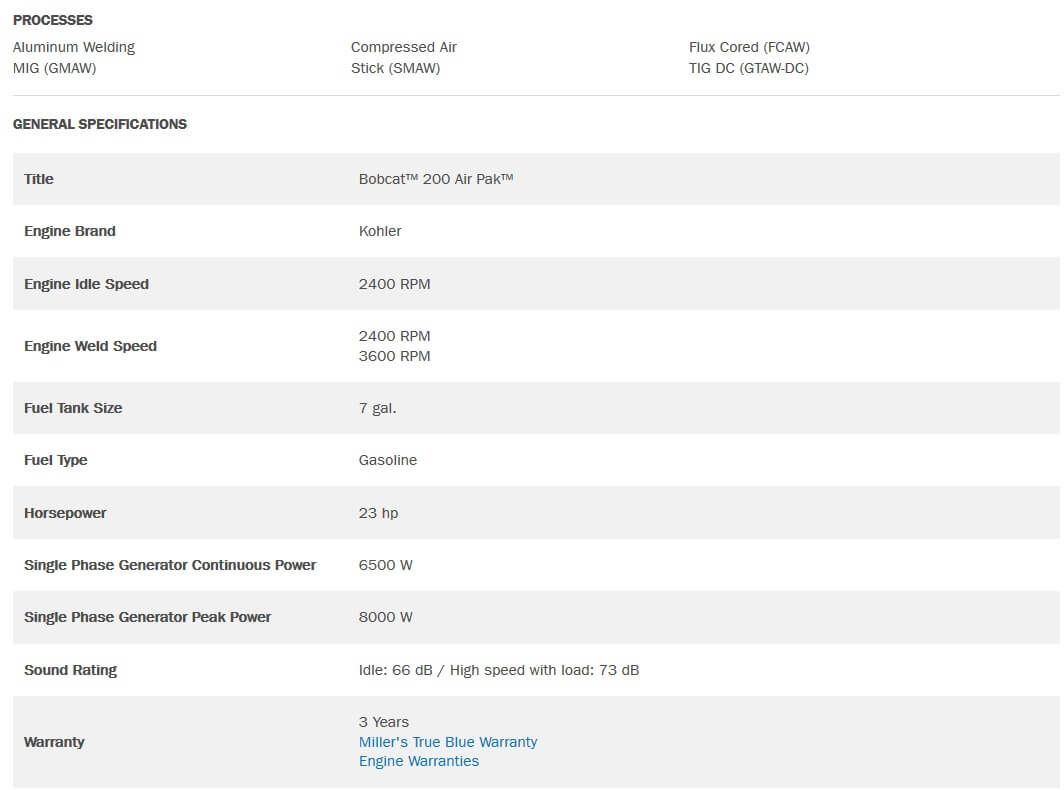The image size is (1064, 790).
Task: Click the GENERAL SPECIFICATIONS heading
Action: coord(100,124)
